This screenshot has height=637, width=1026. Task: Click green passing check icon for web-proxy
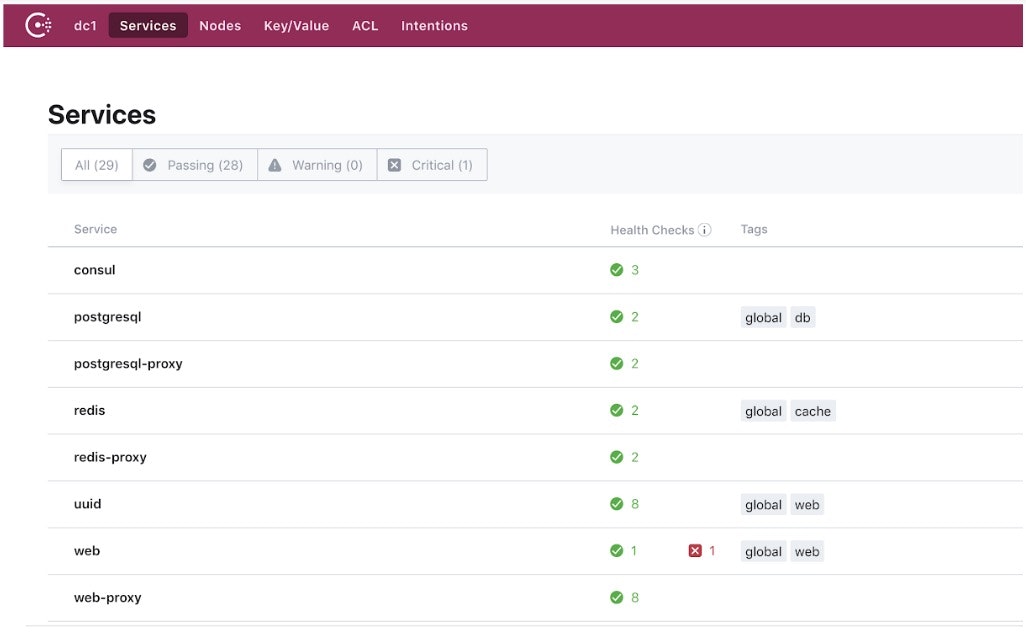[617, 598]
